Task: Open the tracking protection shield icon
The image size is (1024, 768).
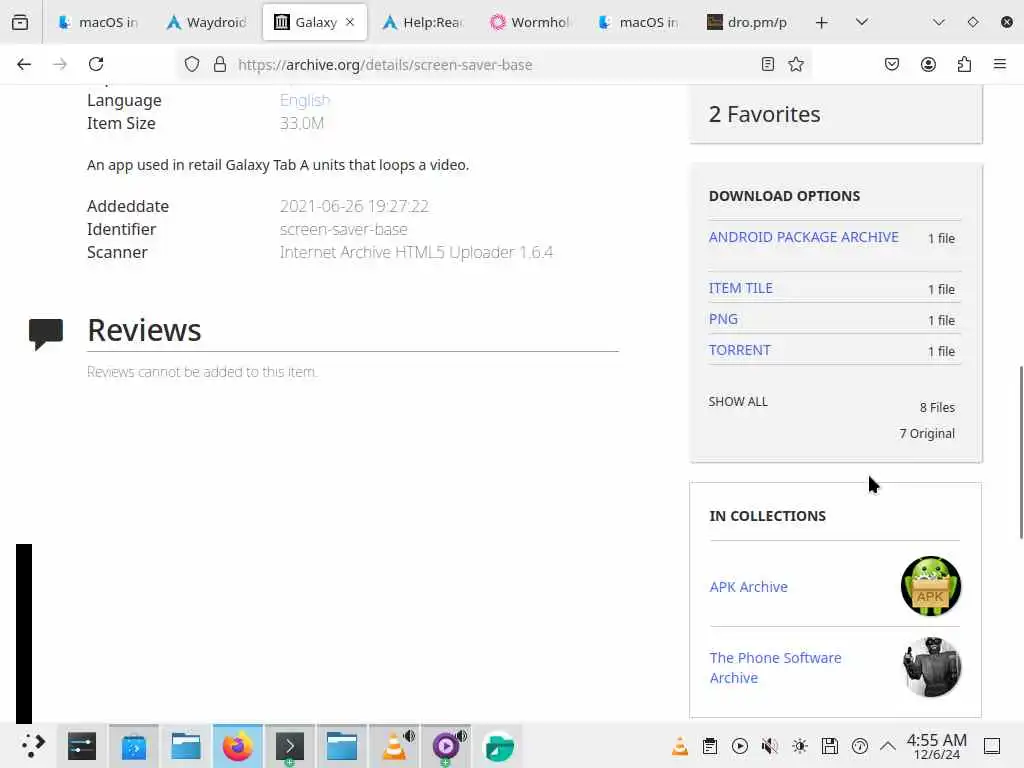Action: pyautogui.click(x=191, y=64)
